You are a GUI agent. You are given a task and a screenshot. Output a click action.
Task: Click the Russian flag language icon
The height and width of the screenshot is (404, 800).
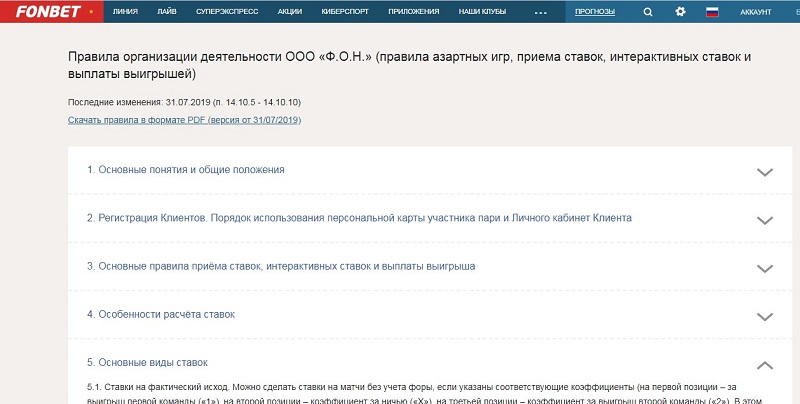pyautogui.click(x=713, y=12)
